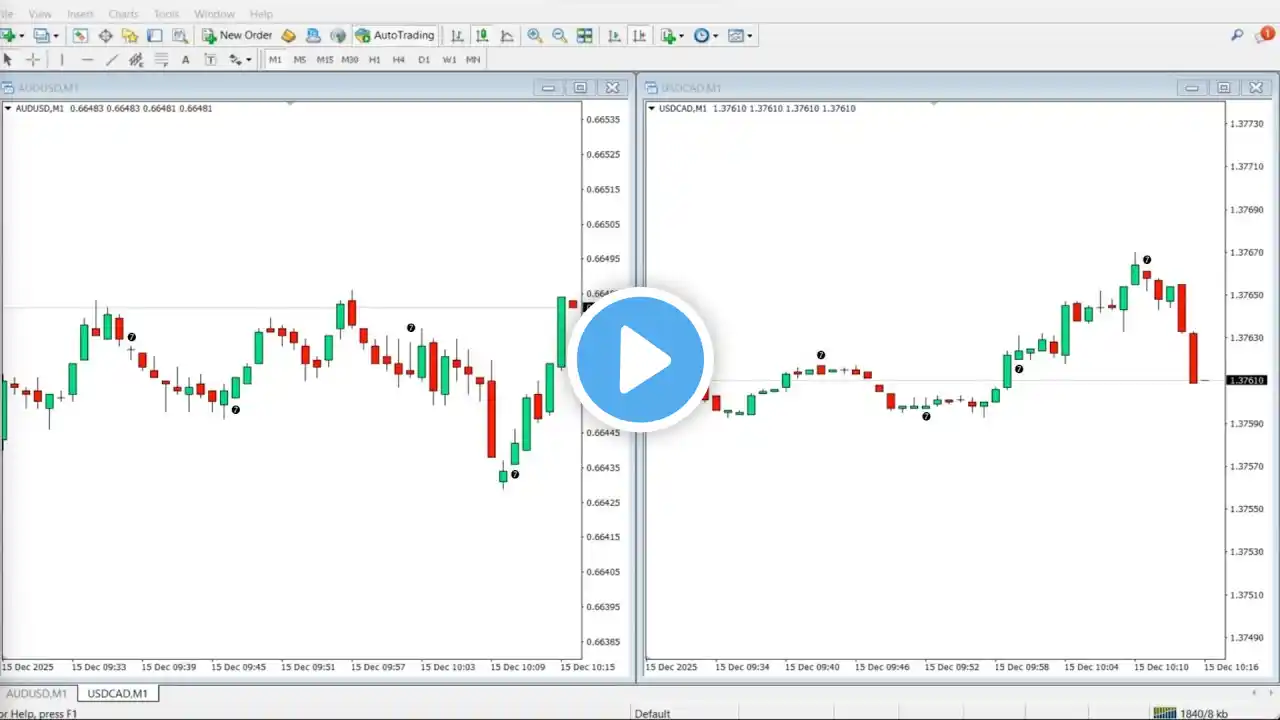Expand the USDCAD chart one-click trading arrow

[x=652, y=108]
